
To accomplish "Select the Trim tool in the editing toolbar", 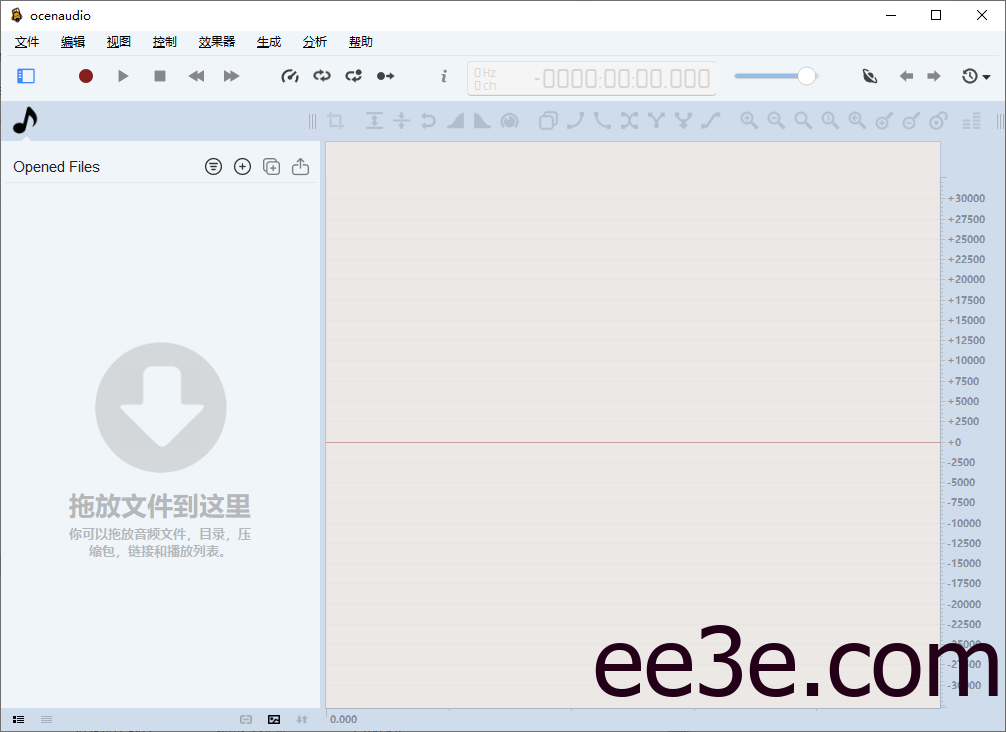I will (335, 120).
